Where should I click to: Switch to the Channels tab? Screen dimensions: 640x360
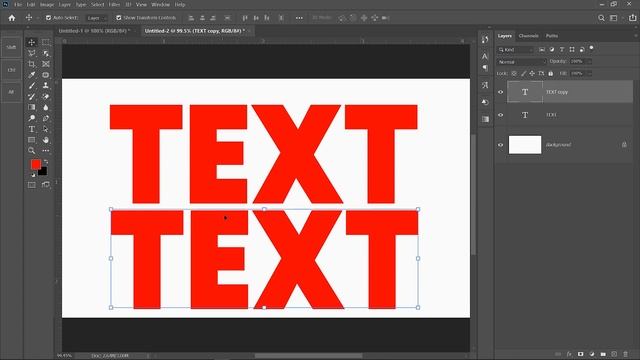point(529,36)
